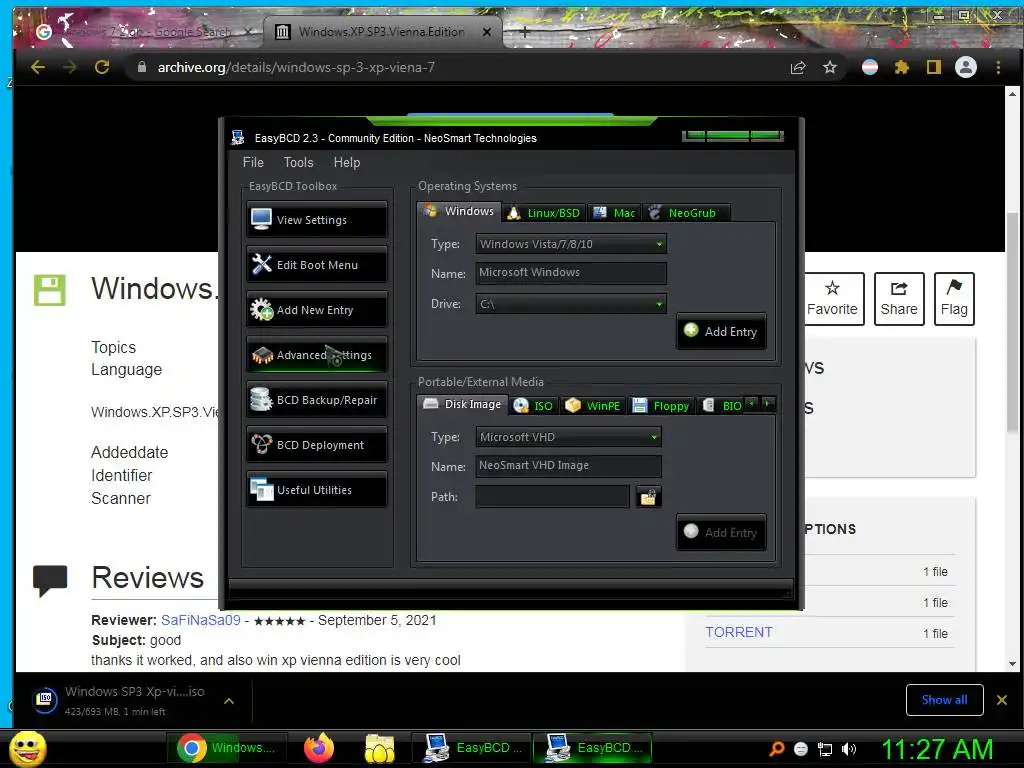This screenshot has width=1024, height=768.
Task: Flag this archive.org item
Action: click(x=954, y=299)
